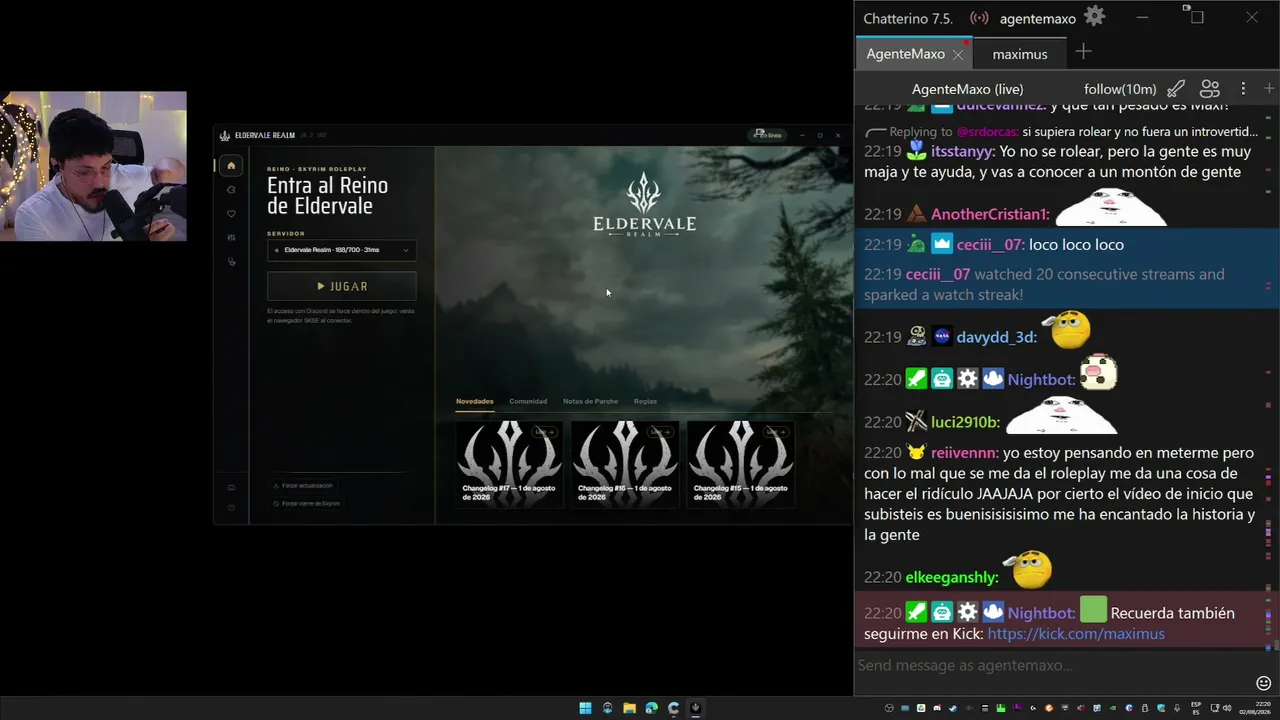Open Microsoft Edge from the taskbar
1280x720 pixels.
(x=651, y=708)
